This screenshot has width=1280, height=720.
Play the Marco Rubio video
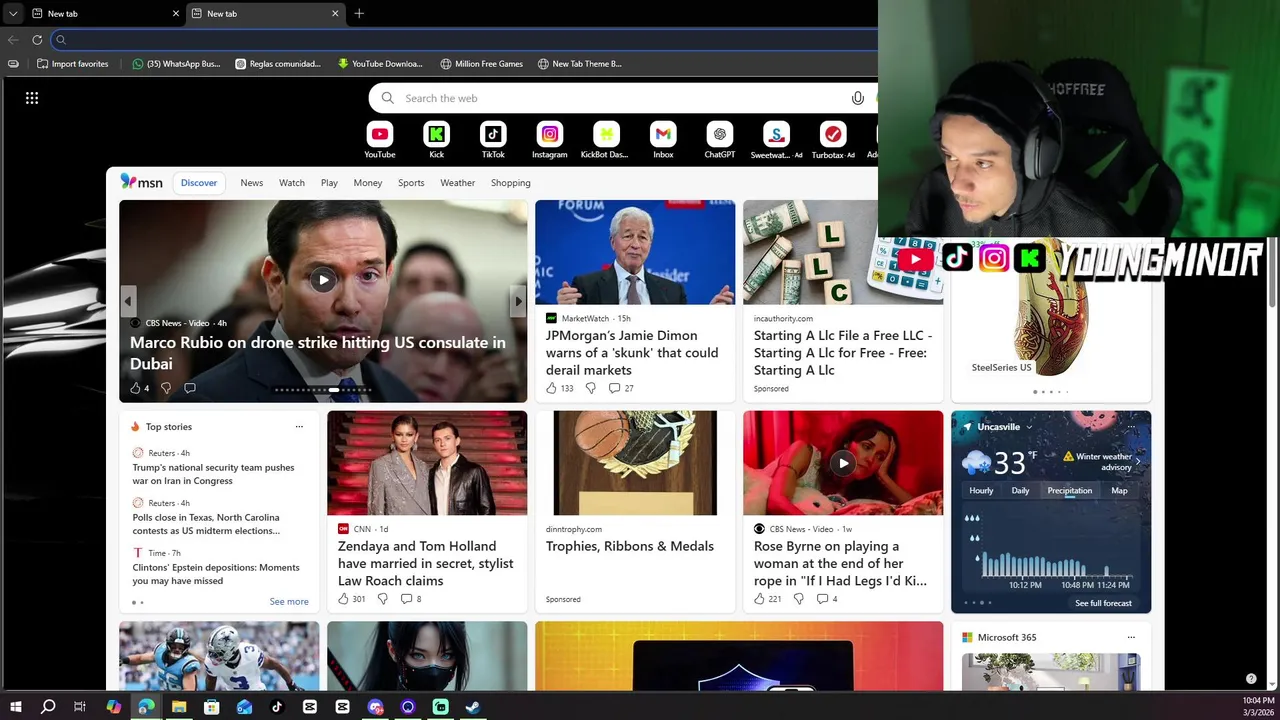(323, 280)
